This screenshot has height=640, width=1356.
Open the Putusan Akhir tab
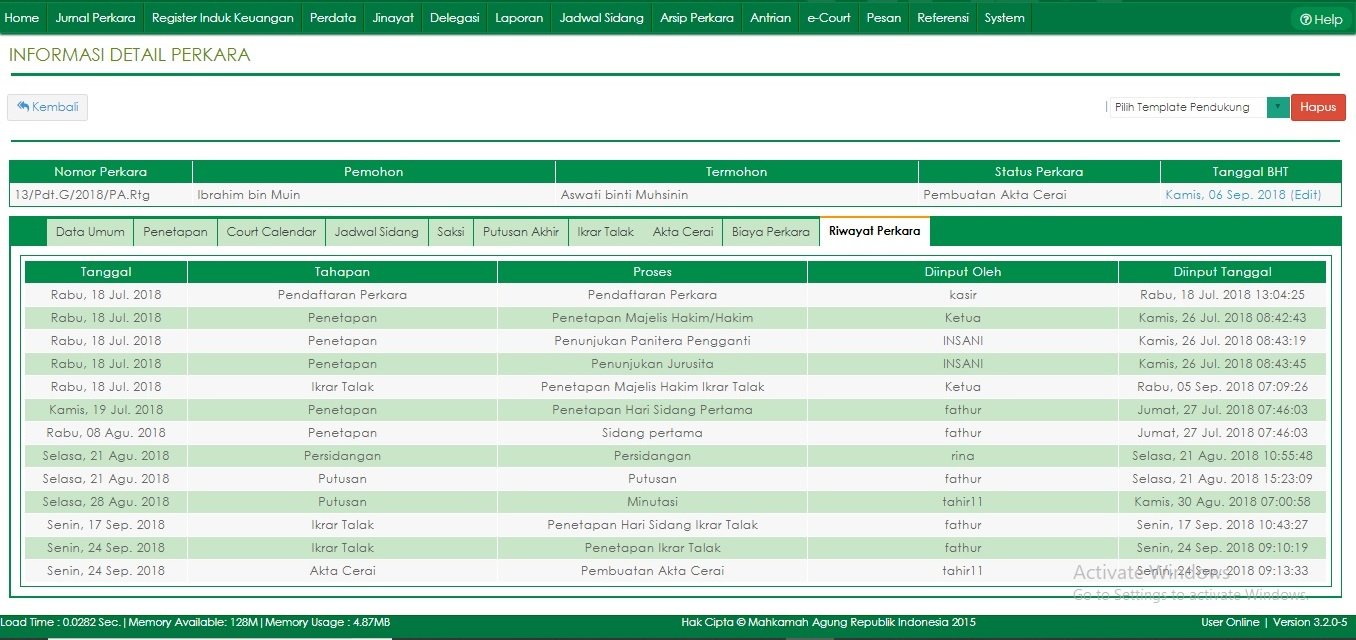point(520,232)
